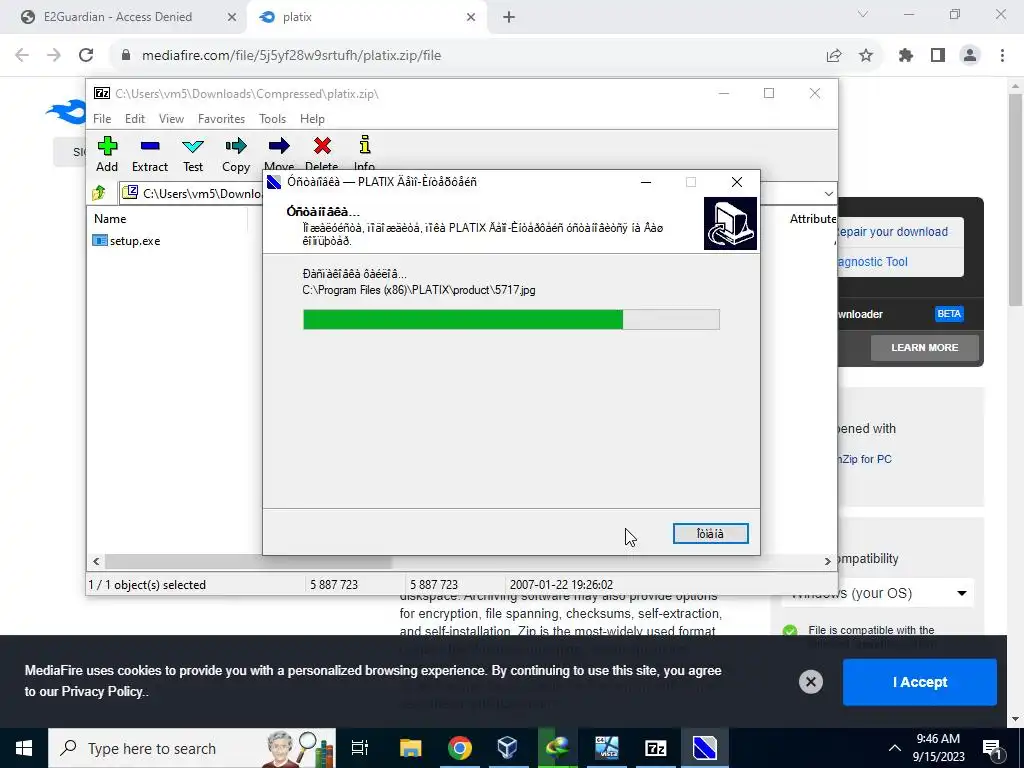The height and width of the screenshot is (768, 1024).
Task: Click the Info toolbar icon in 7-Zip
Action: pyautogui.click(x=364, y=145)
